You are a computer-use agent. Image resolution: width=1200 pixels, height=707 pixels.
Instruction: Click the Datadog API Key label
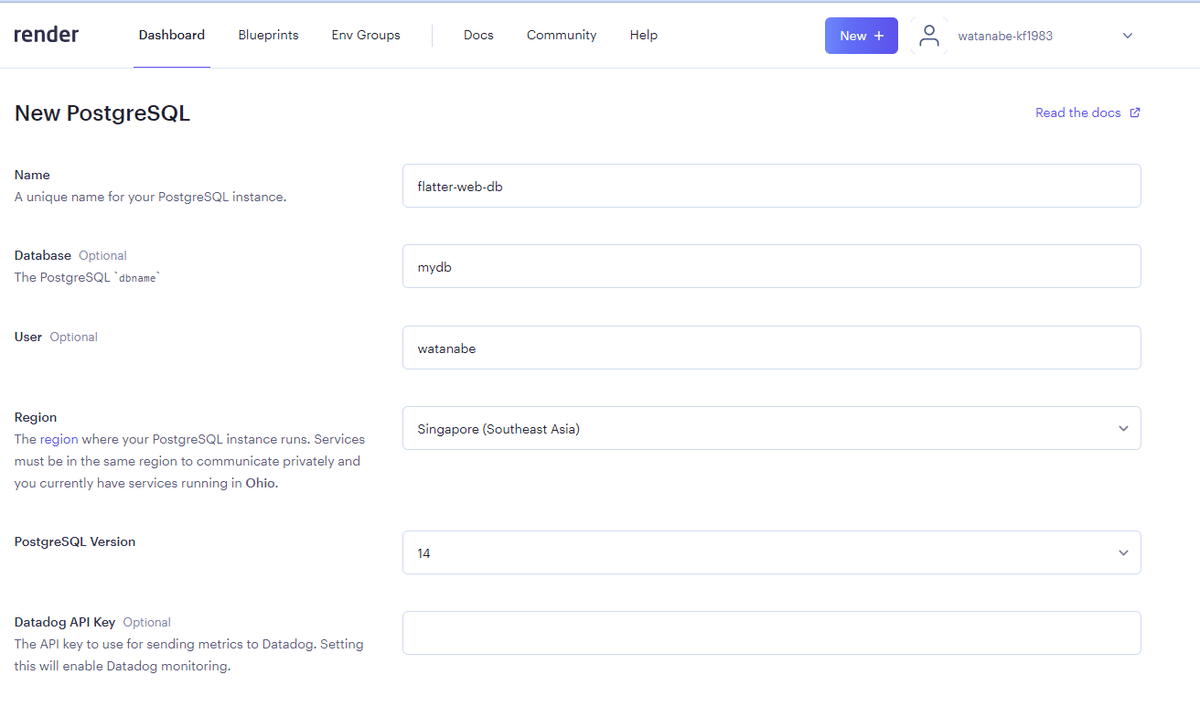point(65,622)
